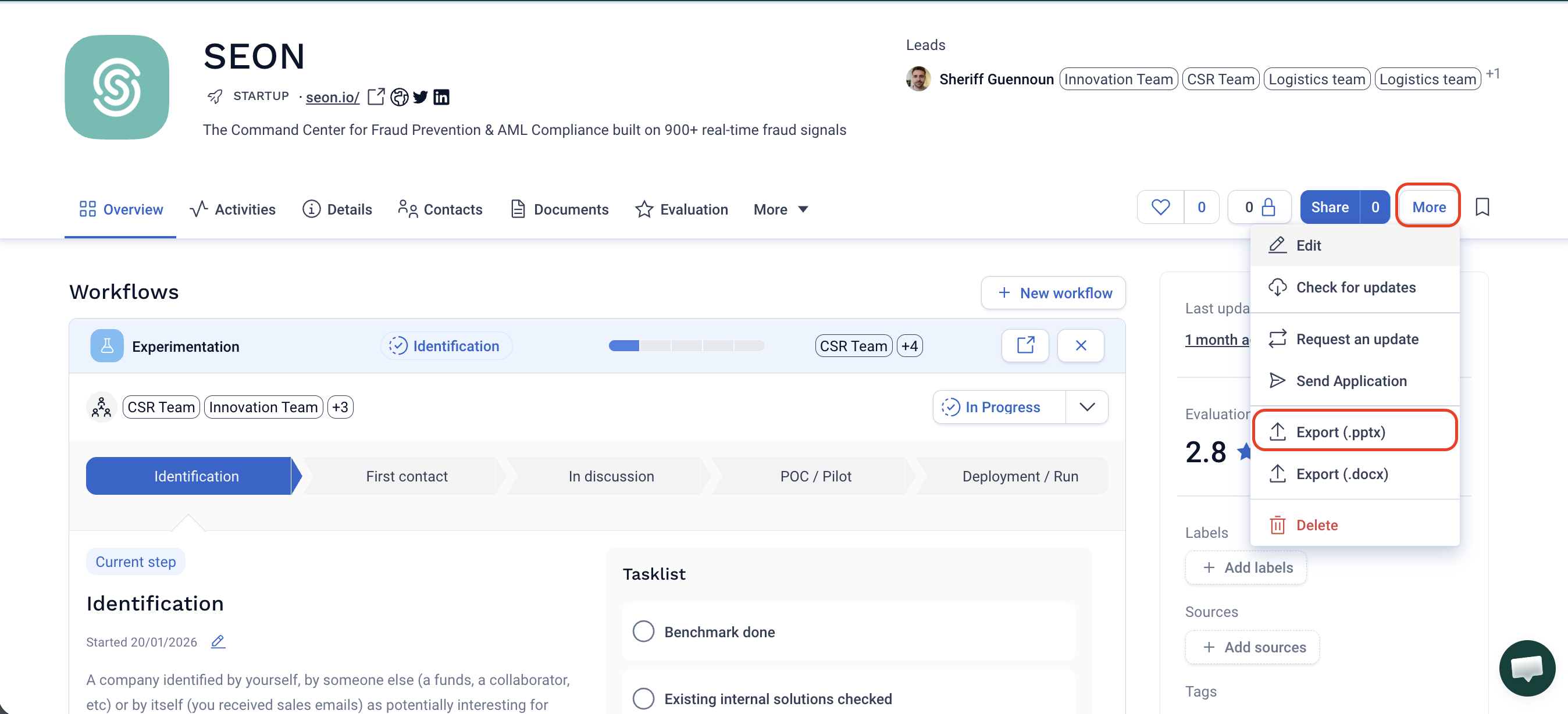Image resolution: width=1568 pixels, height=714 pixels.
Task: Click the New workflow button
Action: tap(1053, 294)
